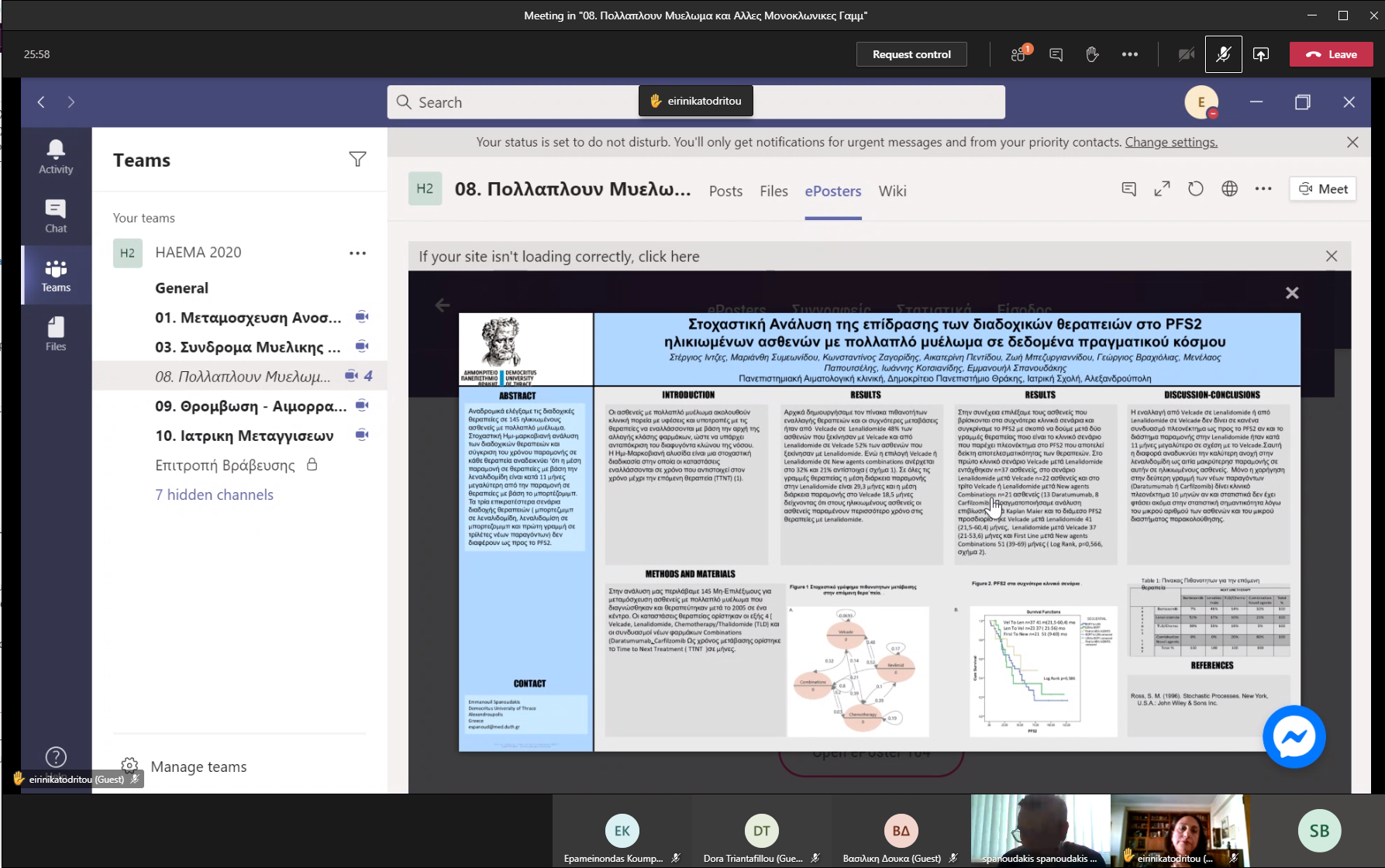Screen dimensions: 1385x868
Task: Open HAEMA 2020 team more options
Action: click(357, 253)
